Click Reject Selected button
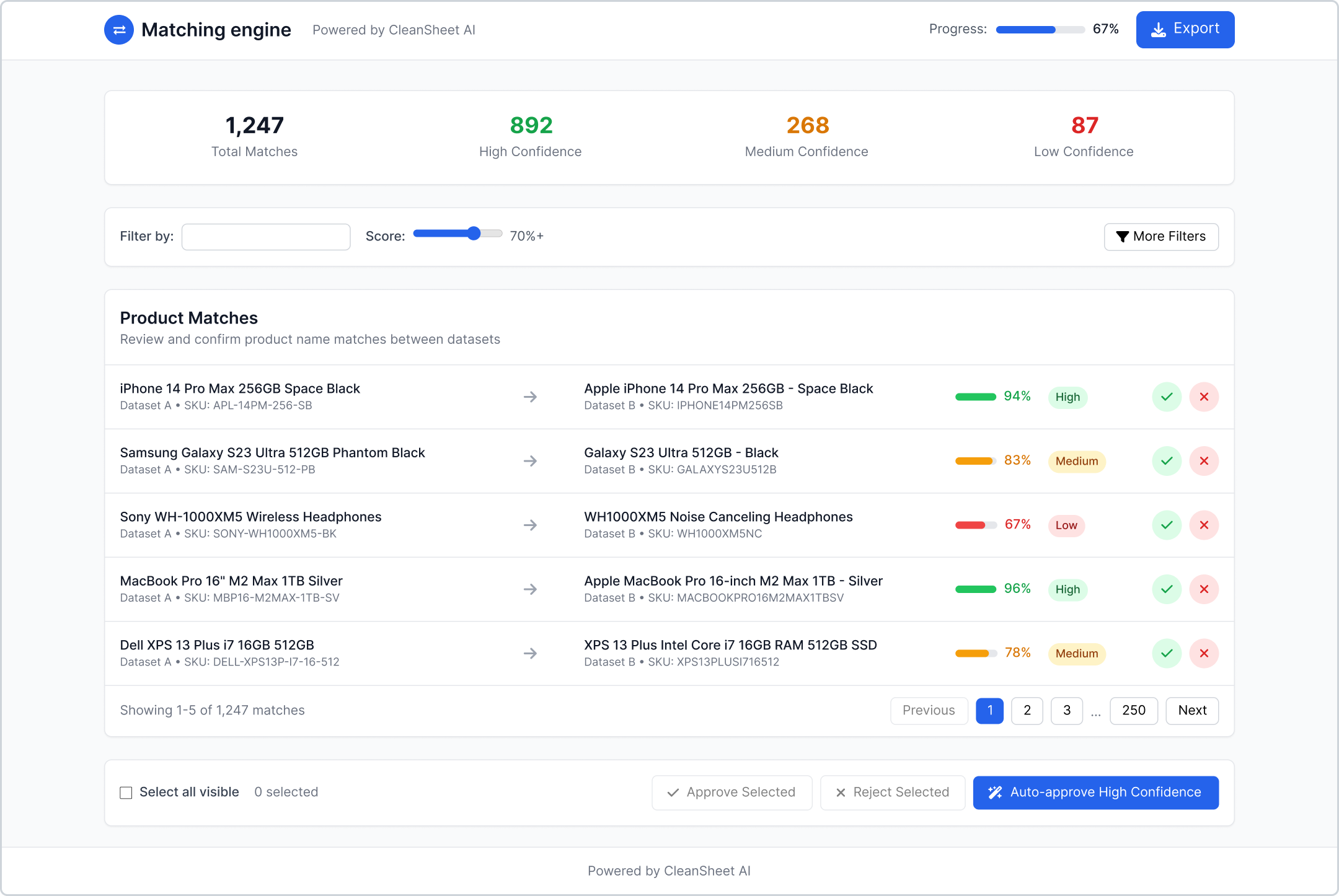The image size is (1339, 896). click(x=892, y=793)
